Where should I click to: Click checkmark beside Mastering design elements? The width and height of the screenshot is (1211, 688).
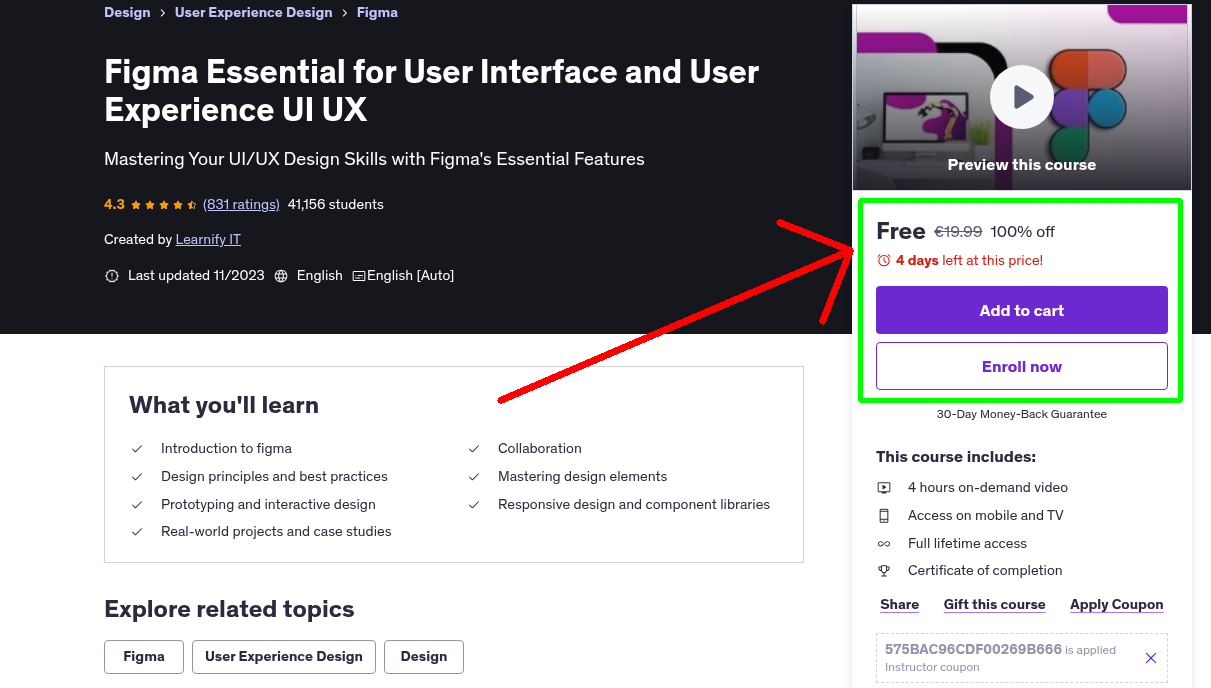coord(474,477)
